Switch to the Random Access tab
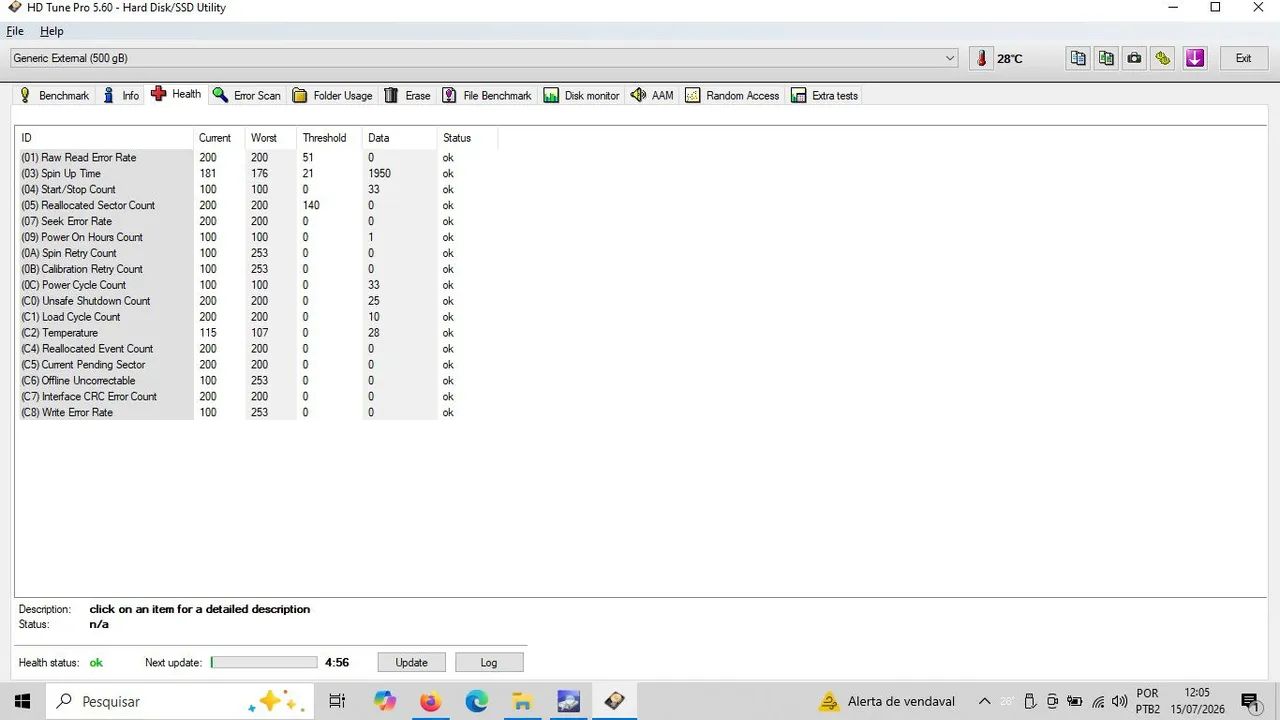 (x=732, y=95)
